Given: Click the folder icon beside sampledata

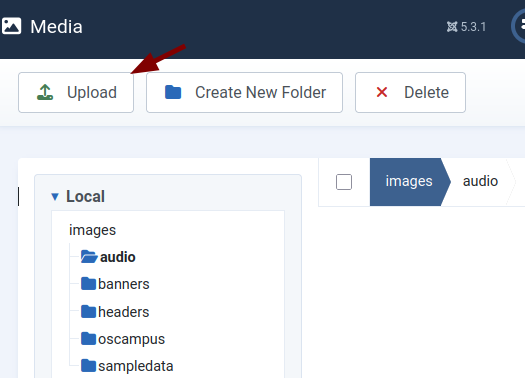Looking at the screenshot, I should click(x=88, y=366).
